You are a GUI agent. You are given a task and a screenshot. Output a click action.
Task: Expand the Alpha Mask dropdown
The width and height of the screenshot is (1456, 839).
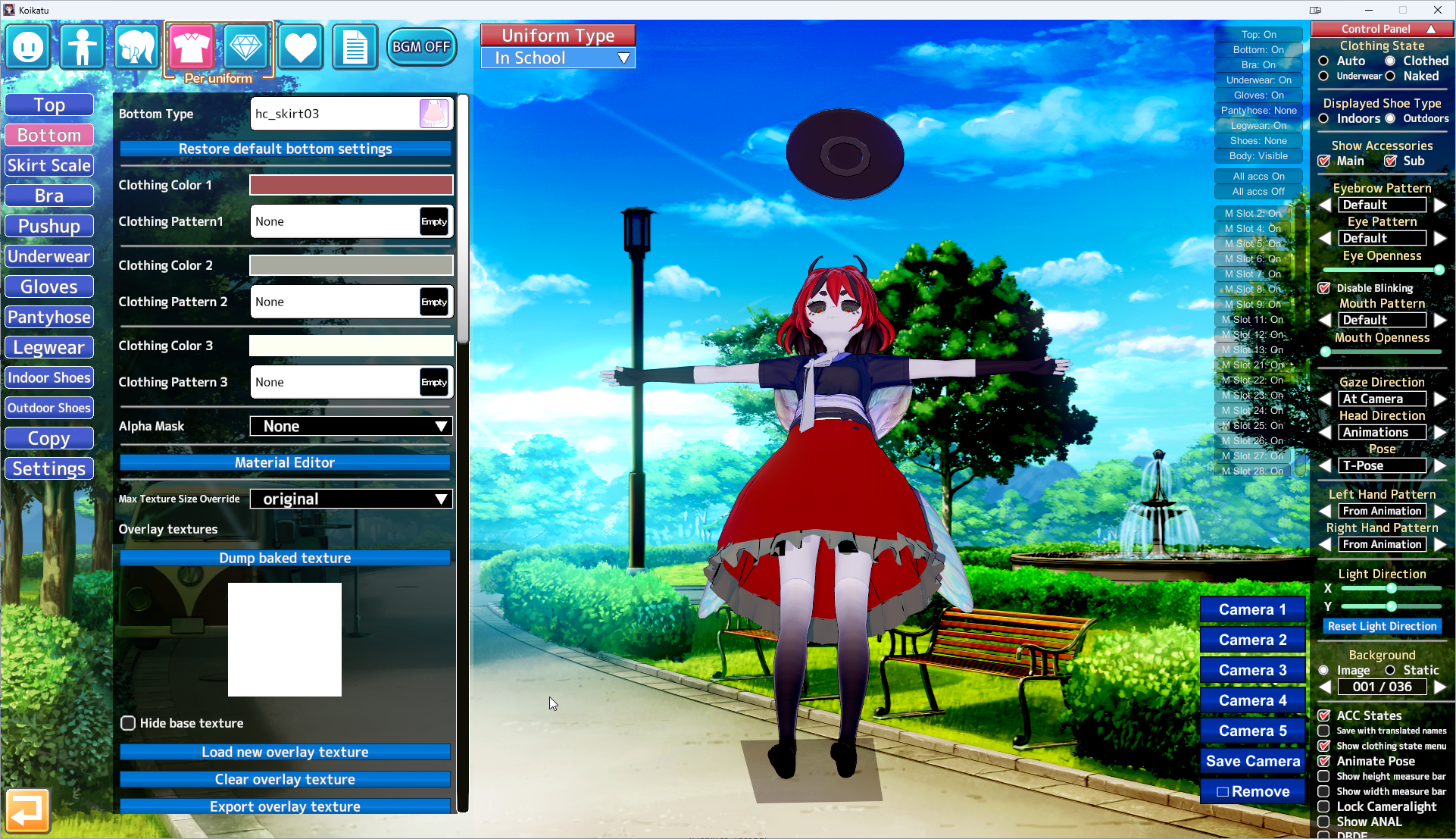[352, 426]
